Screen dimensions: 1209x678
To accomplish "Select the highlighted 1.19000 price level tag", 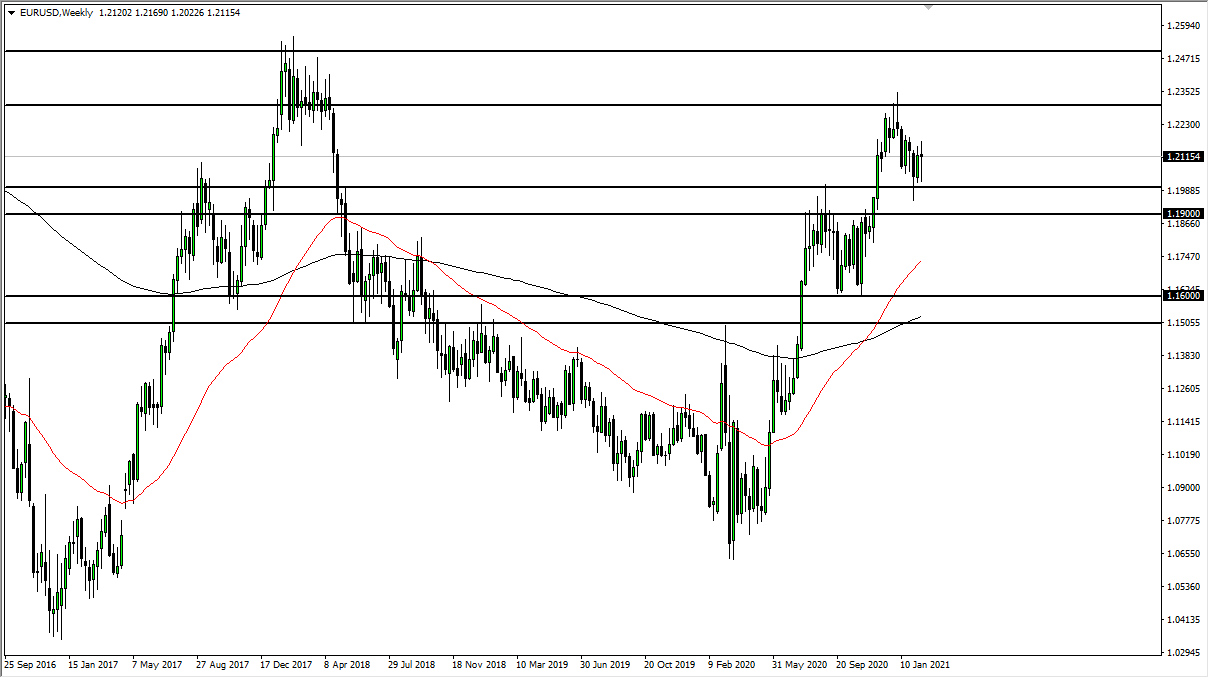I will pyautogui.click(x=1183, y=213).
